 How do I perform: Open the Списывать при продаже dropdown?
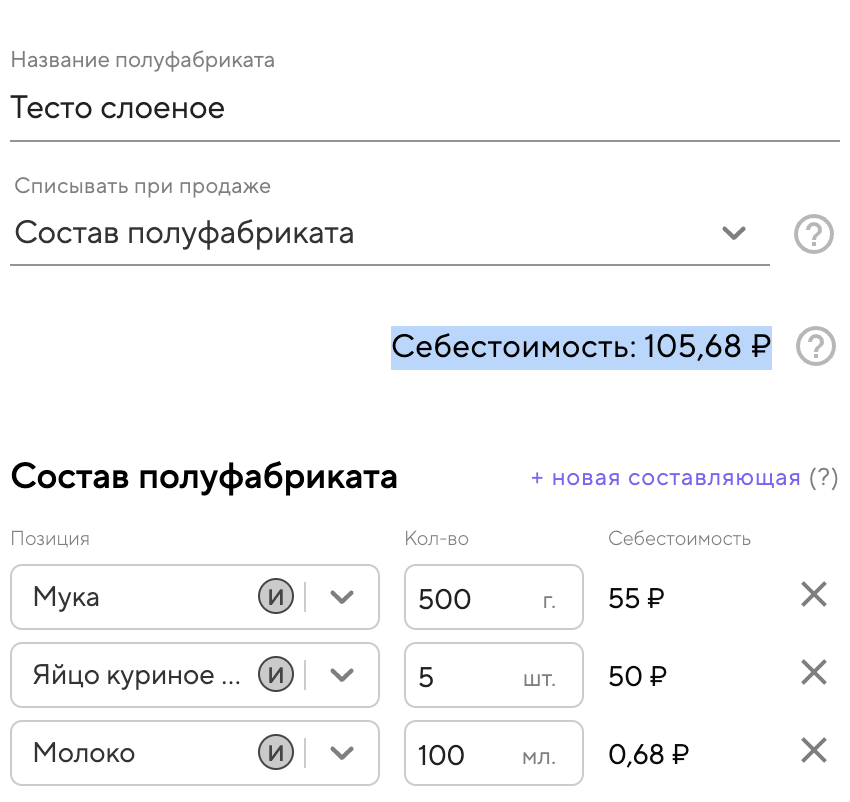390,235
